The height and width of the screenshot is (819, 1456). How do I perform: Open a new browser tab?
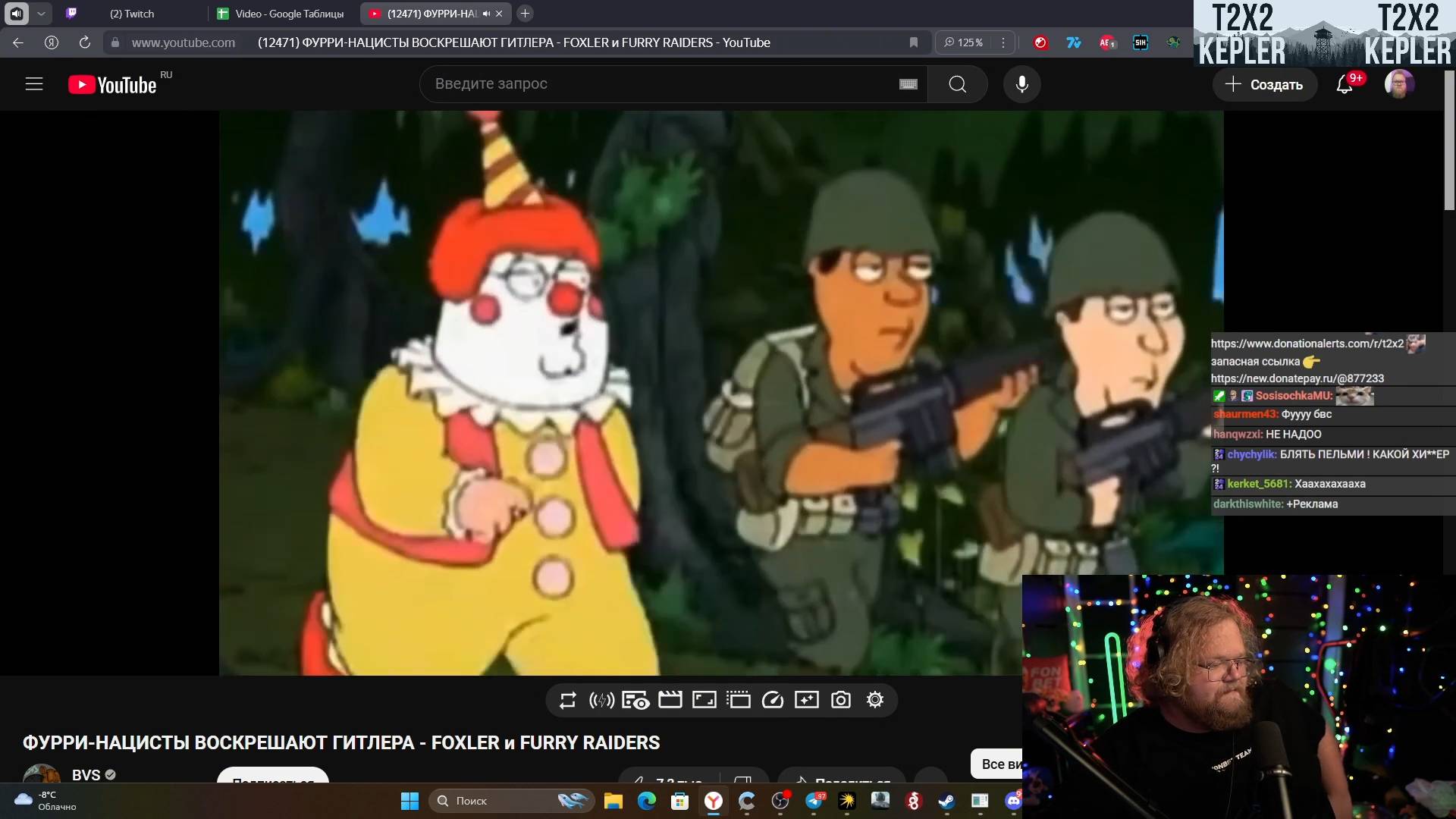[525, 14]
